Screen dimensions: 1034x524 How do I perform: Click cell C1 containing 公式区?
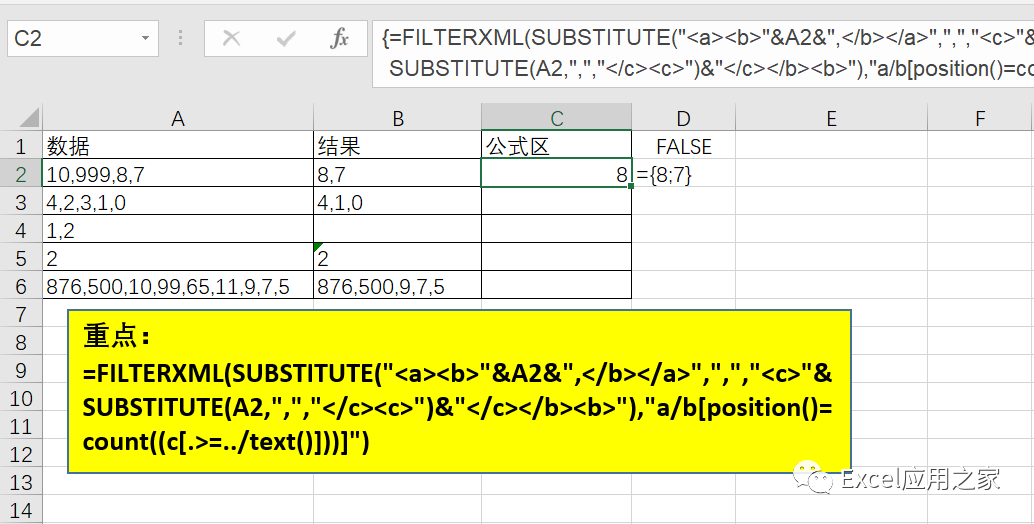pyautogui.click(x=557, y=146)
